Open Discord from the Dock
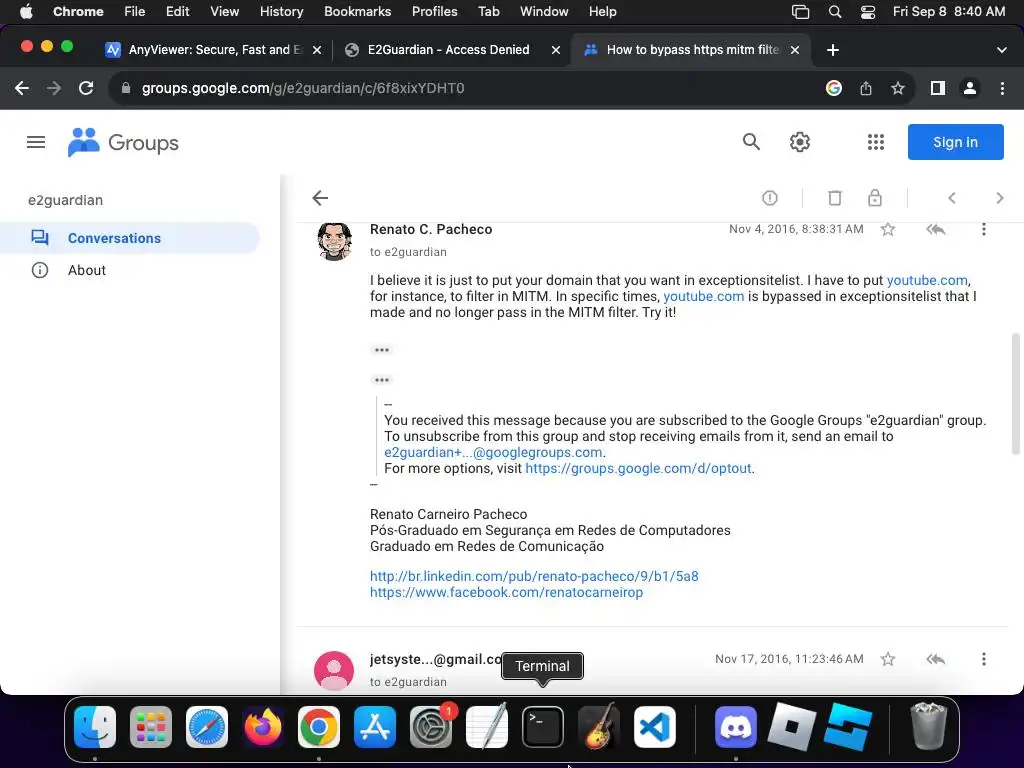This screenshot has height=768, width=1024. click(x=736, y=727)
